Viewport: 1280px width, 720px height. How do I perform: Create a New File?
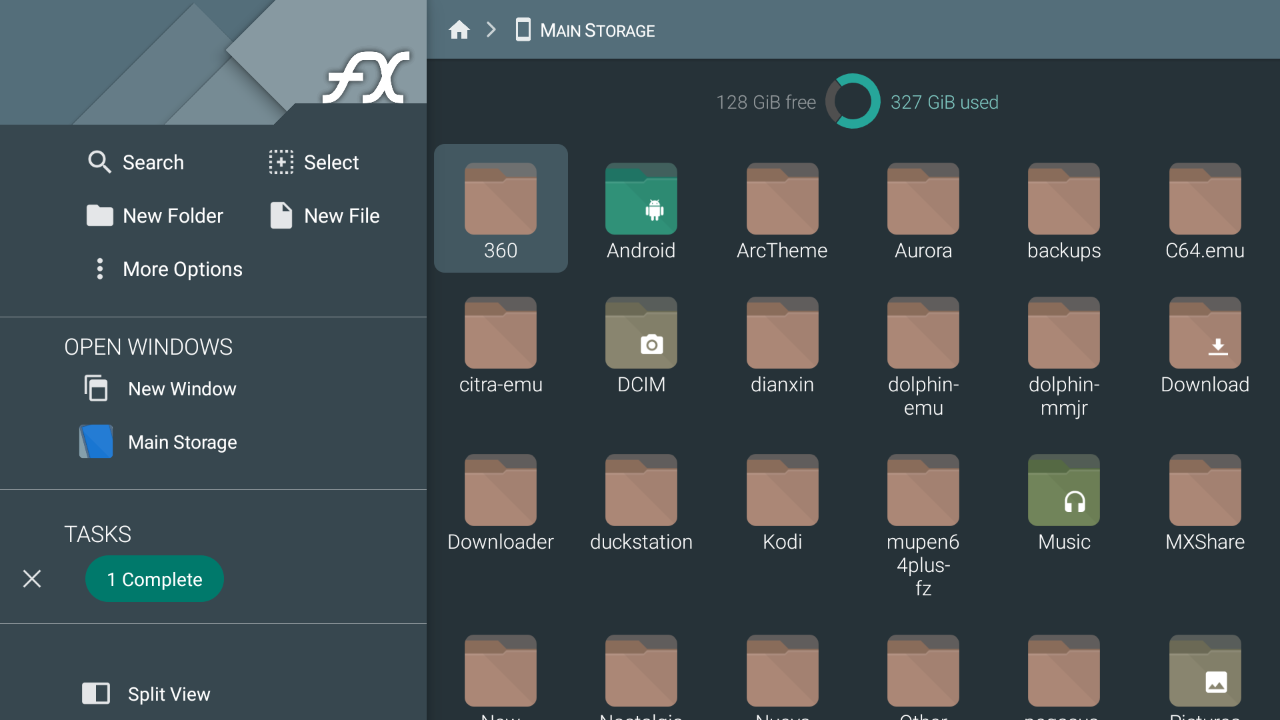[x=324, y=216]
